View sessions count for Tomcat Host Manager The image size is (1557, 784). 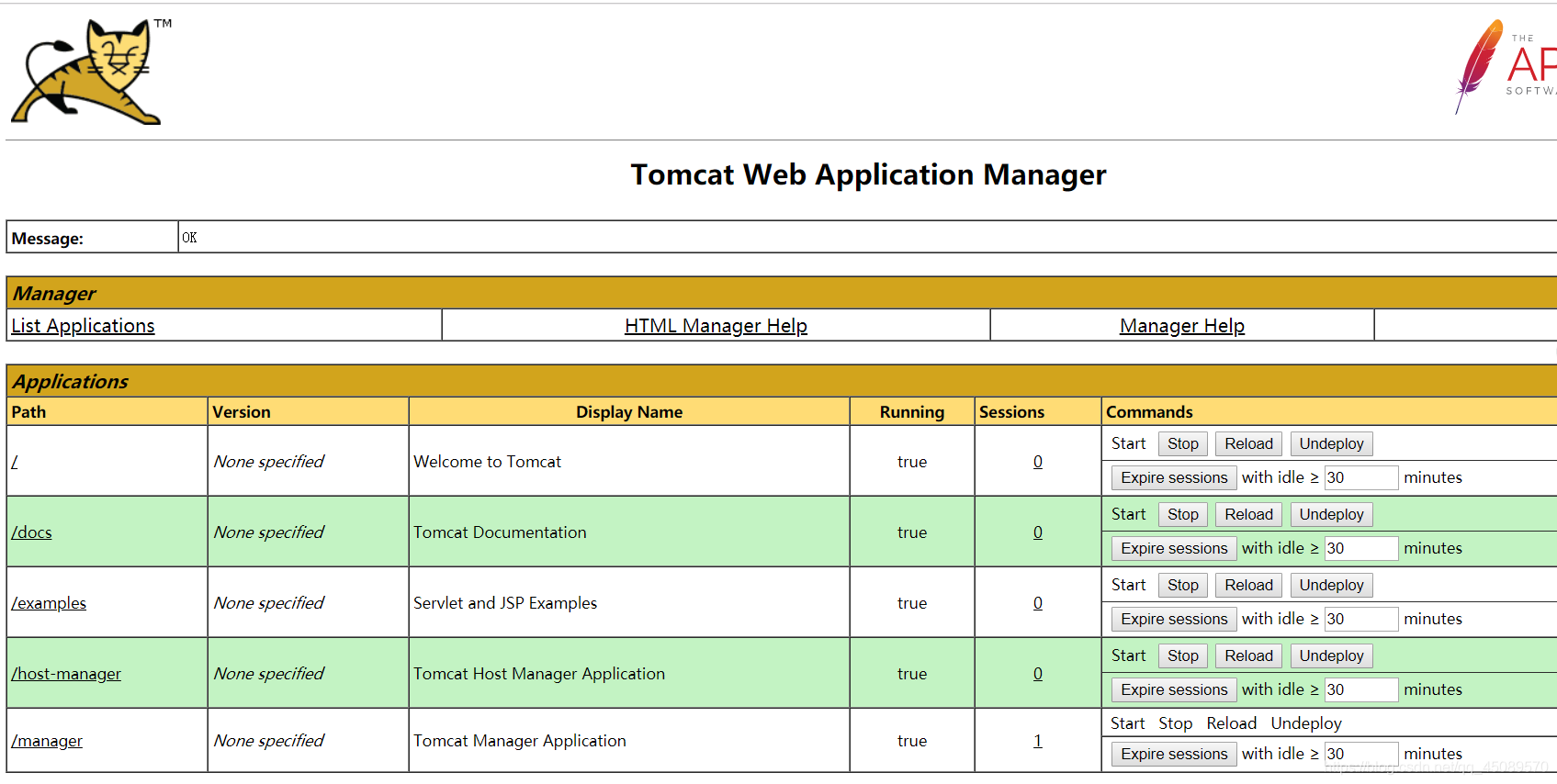[1038, 674]
